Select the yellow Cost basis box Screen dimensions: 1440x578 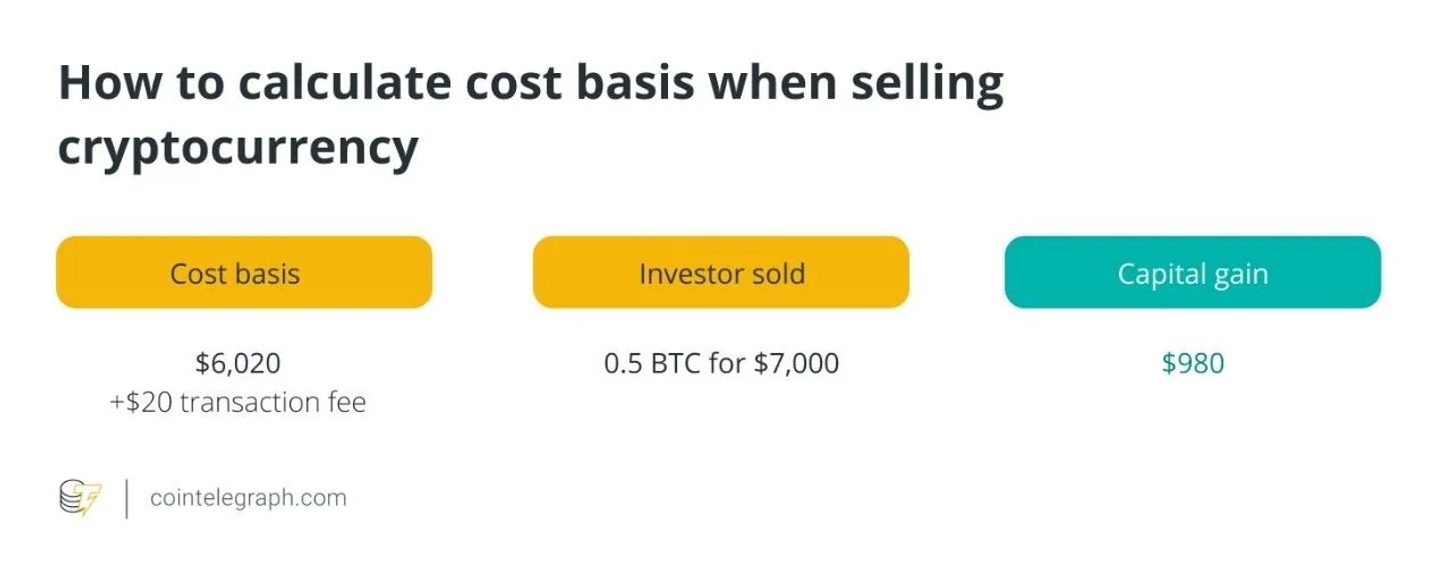coord(244,272)
